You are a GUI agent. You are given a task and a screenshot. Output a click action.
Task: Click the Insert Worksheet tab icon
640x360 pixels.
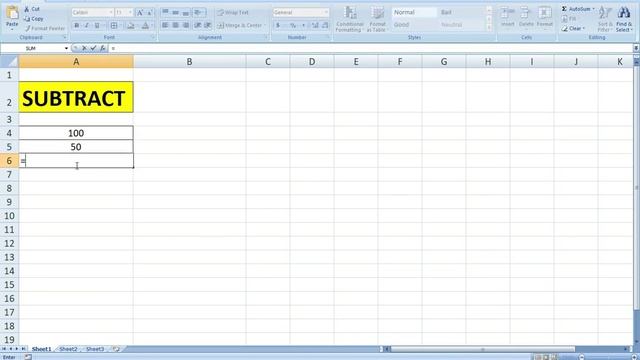[x=116, y=349]
